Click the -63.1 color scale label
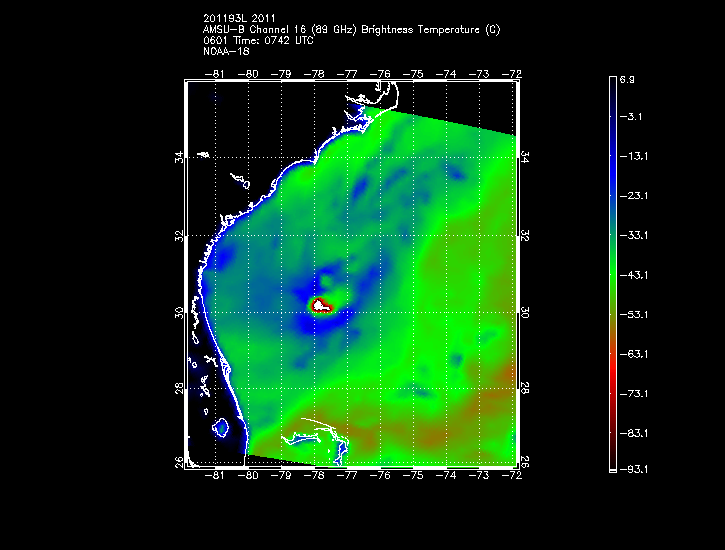Screen dimensions: 725x550 [x=633, y=354]
